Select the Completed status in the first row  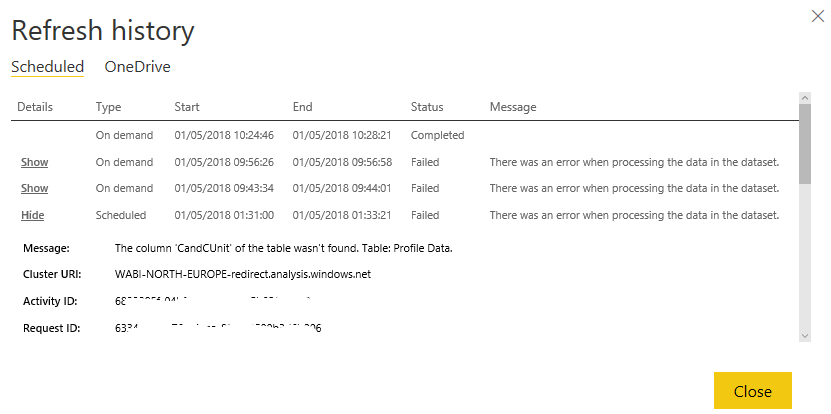437,135
